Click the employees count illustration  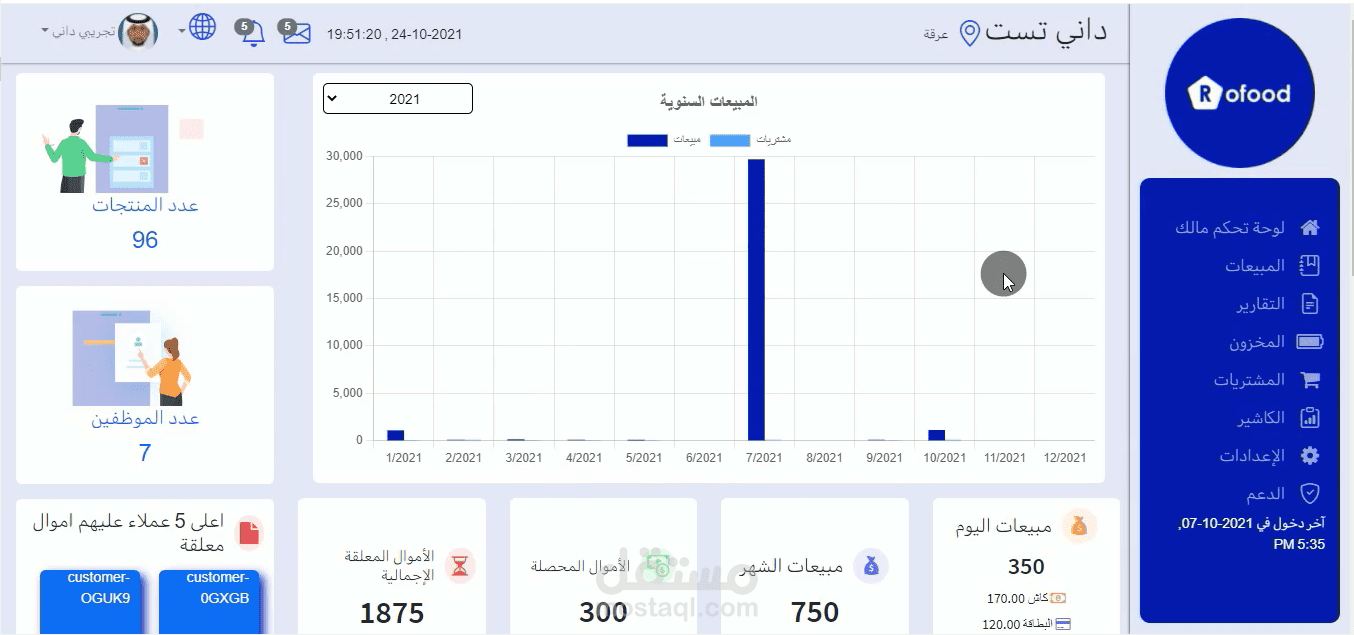(x=132, y=358)
